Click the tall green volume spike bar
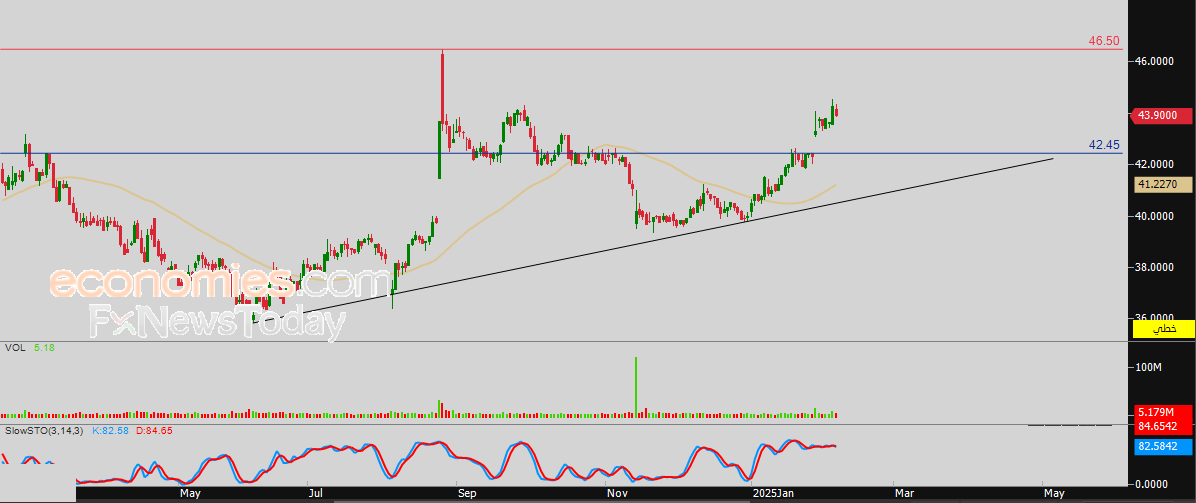Image resolution: width=1196 pixels, height=503 pixels. pyautogui.click(x=635, y=386)
